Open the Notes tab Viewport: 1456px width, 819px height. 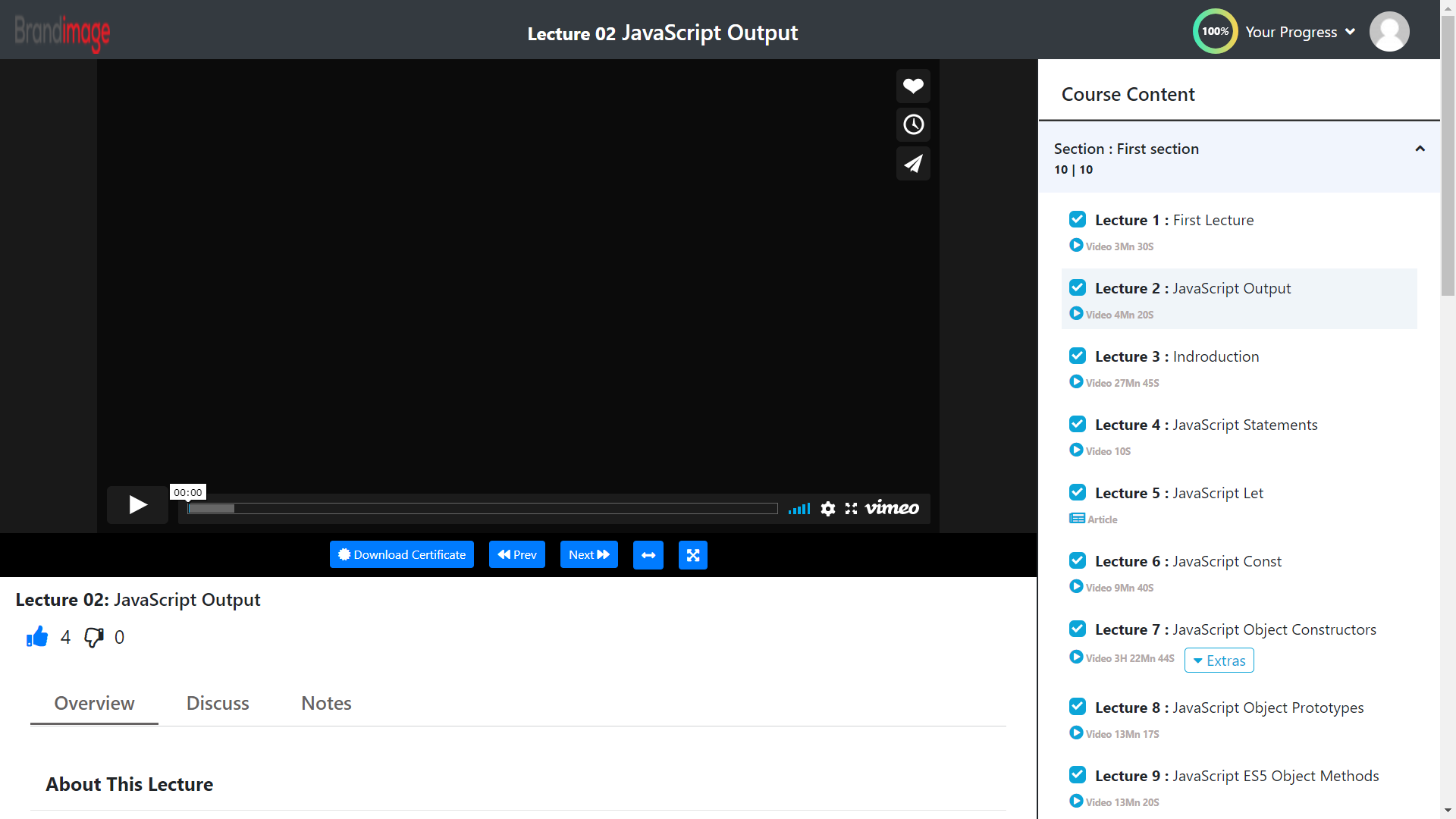[326, 703]
